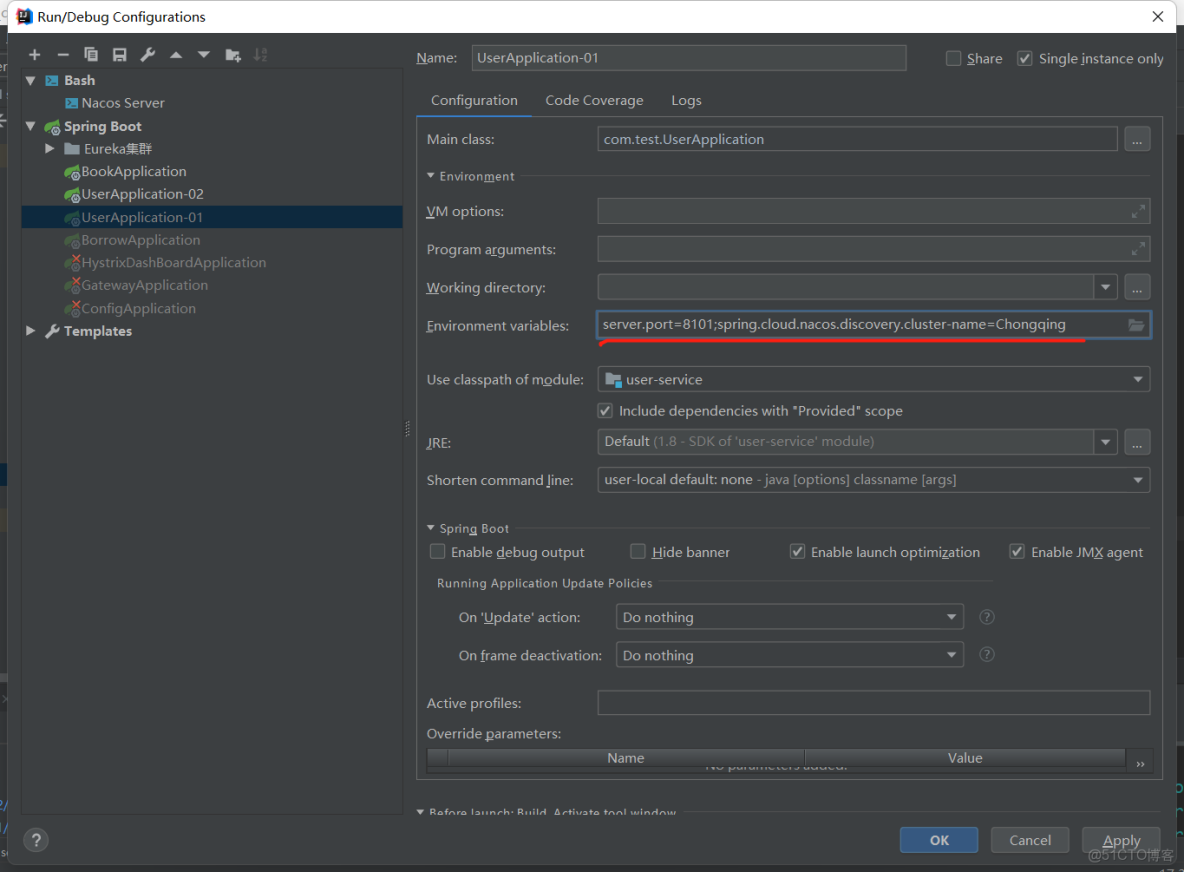Open Edit Templates with the wrench icon
Image resolution: width=1184 pixels, height=872 pixels.
pos(147,55)
